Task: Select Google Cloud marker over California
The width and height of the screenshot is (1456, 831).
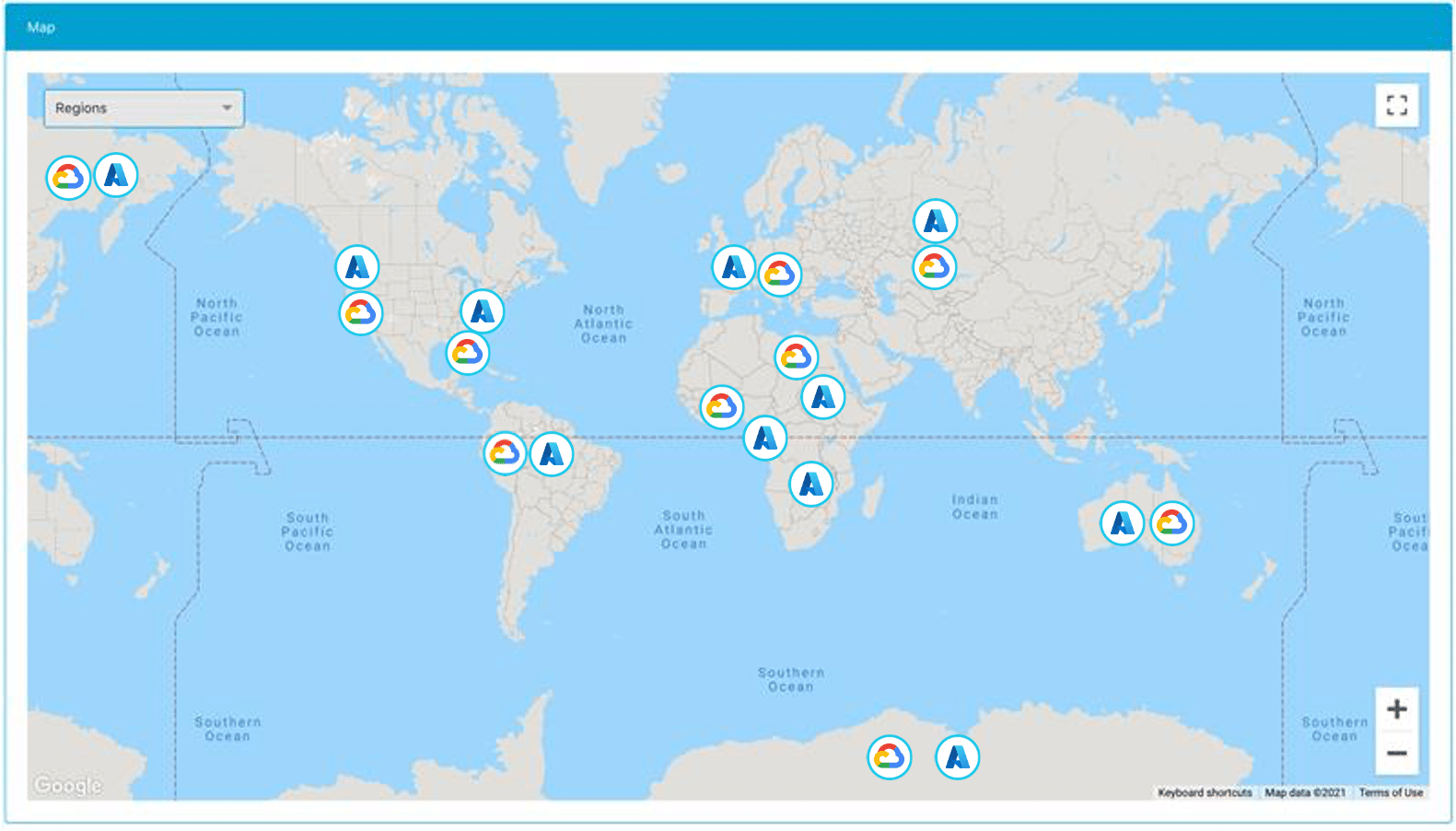Action: click(x=361, y=313)
